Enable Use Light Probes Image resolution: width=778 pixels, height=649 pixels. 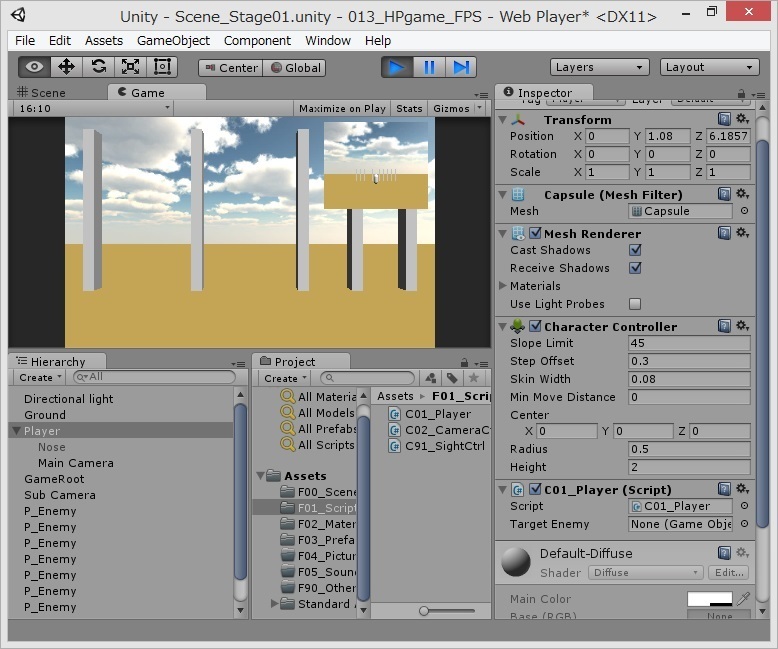pyautogui.click(x=635, y=304)
